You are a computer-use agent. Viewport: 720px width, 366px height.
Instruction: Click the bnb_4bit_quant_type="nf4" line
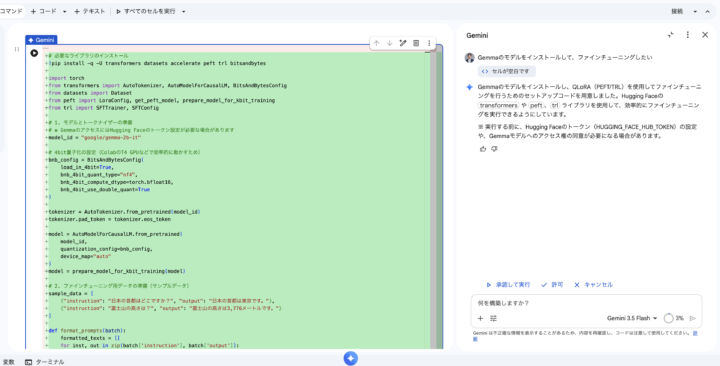(x=99, y=175)
